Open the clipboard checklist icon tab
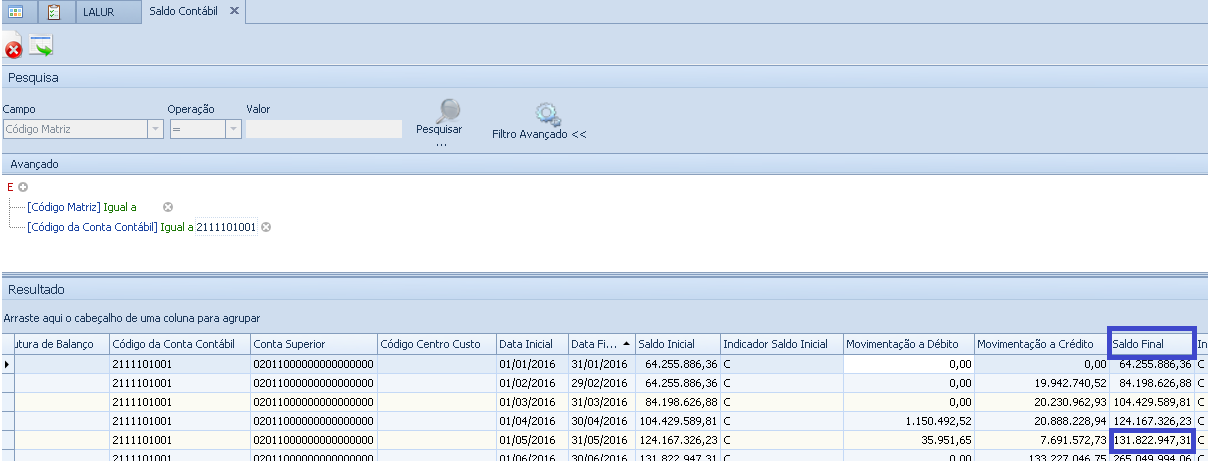Viewport: 1208px width, 469px height. (54, 12)
